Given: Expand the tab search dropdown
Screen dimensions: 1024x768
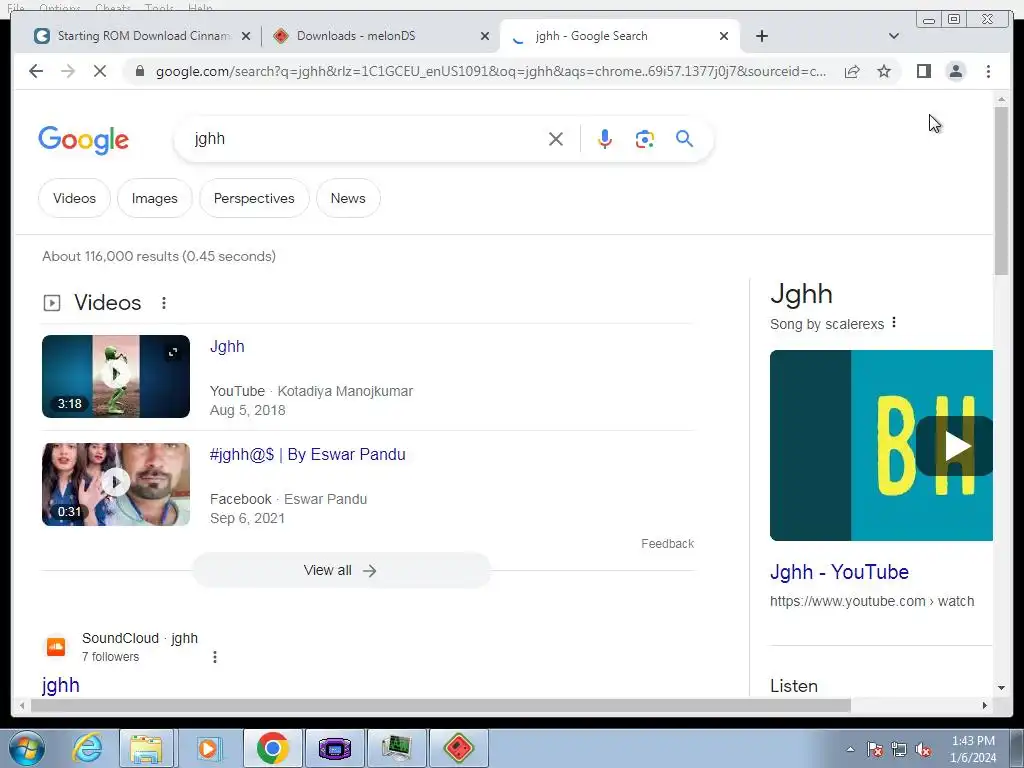Looking at the screenshot, I should pos(894,36).
